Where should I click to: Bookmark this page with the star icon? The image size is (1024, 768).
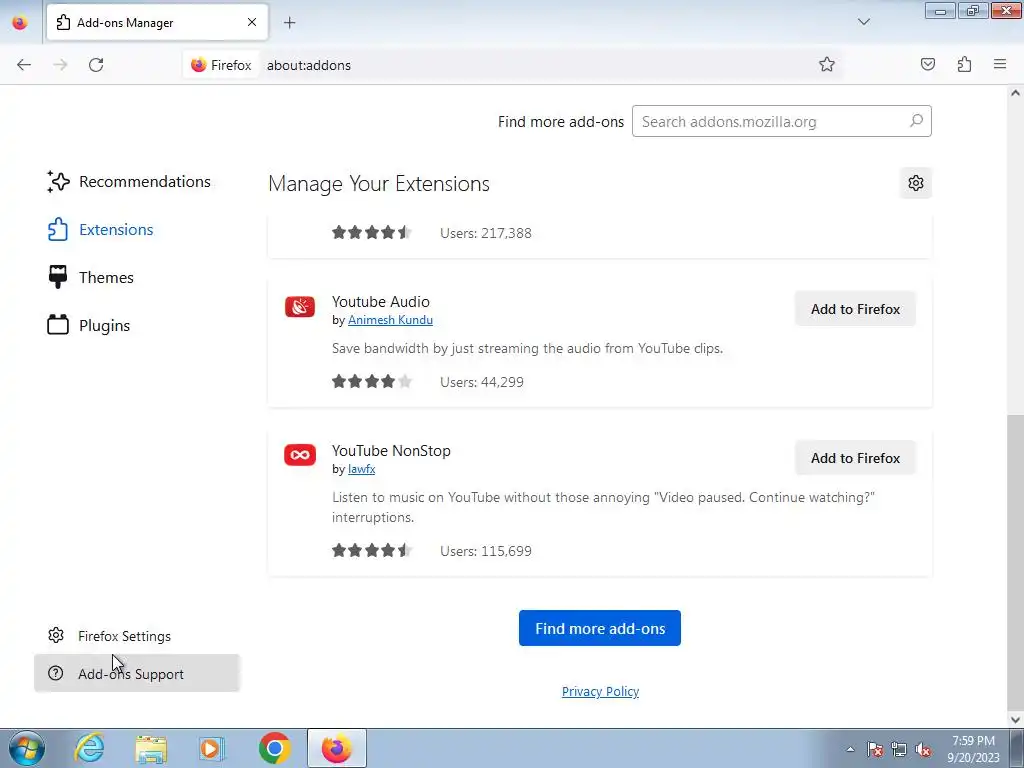pos(827,64)
